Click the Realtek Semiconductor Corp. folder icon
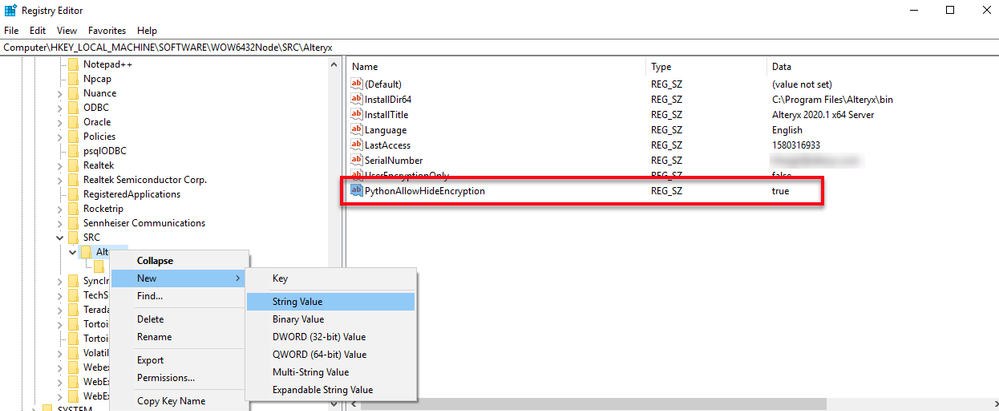999x411 pixels. [73, 180]
